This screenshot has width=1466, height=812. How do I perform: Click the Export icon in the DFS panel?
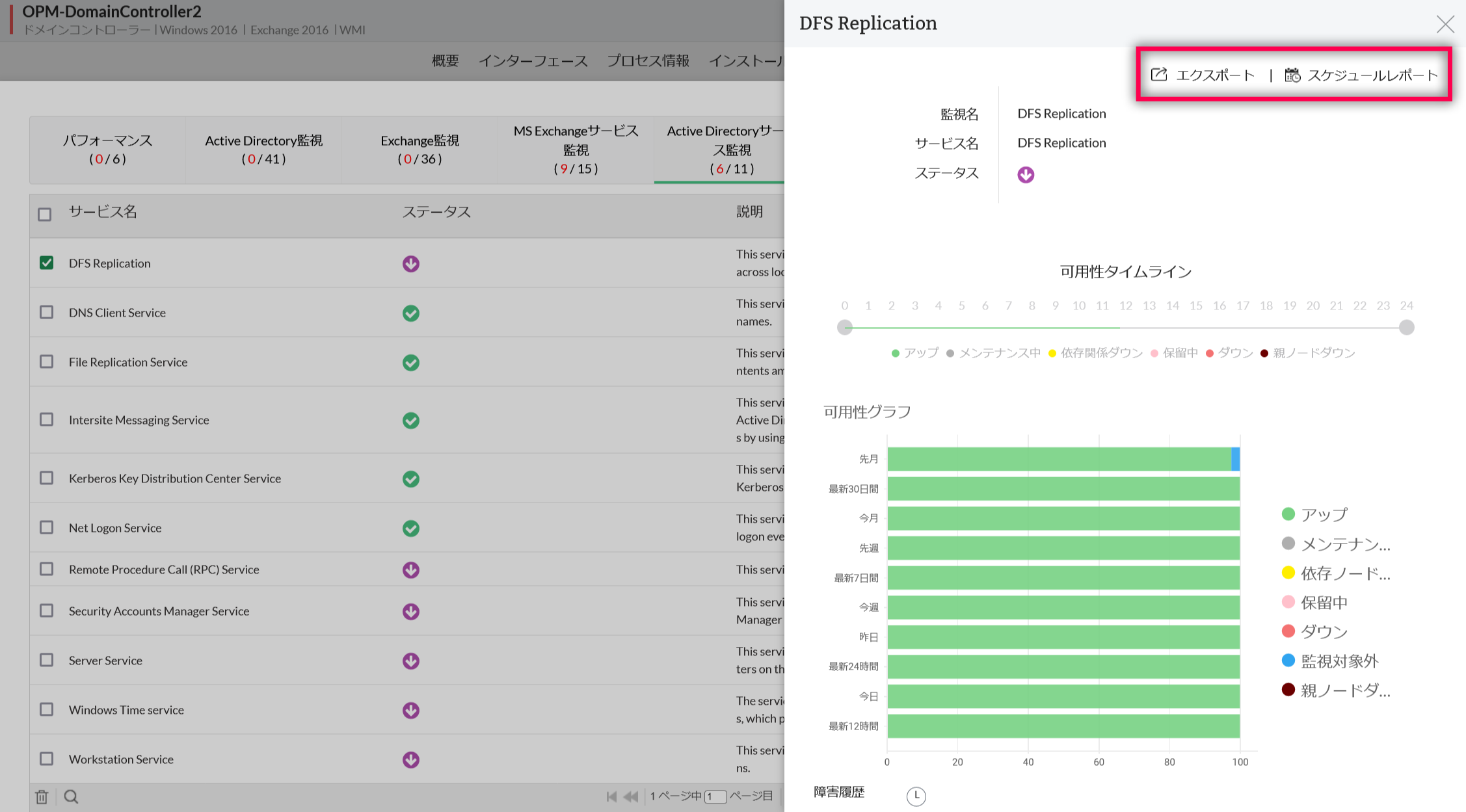1159,75
